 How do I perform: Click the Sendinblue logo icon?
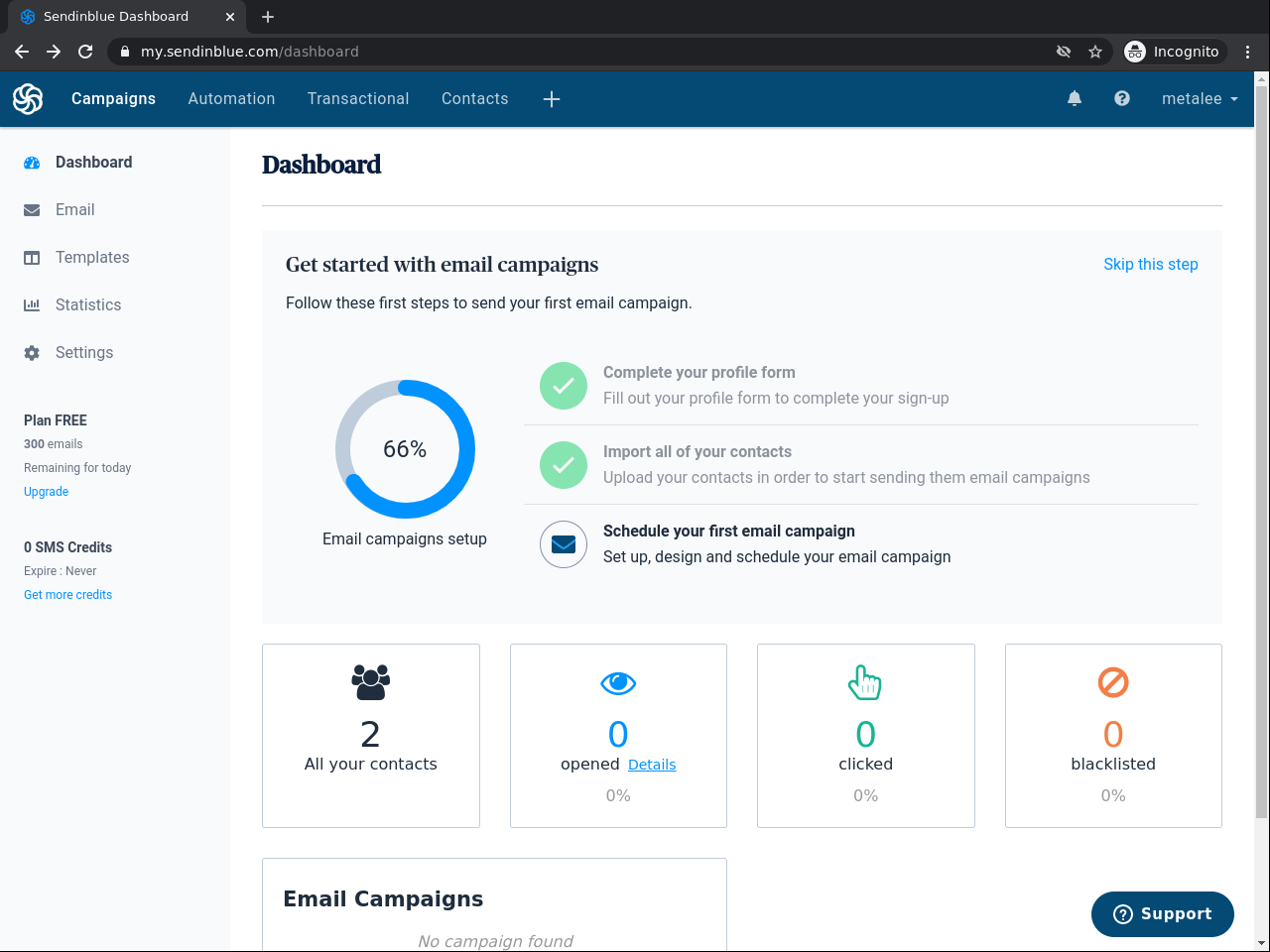(x=28, y=98)
